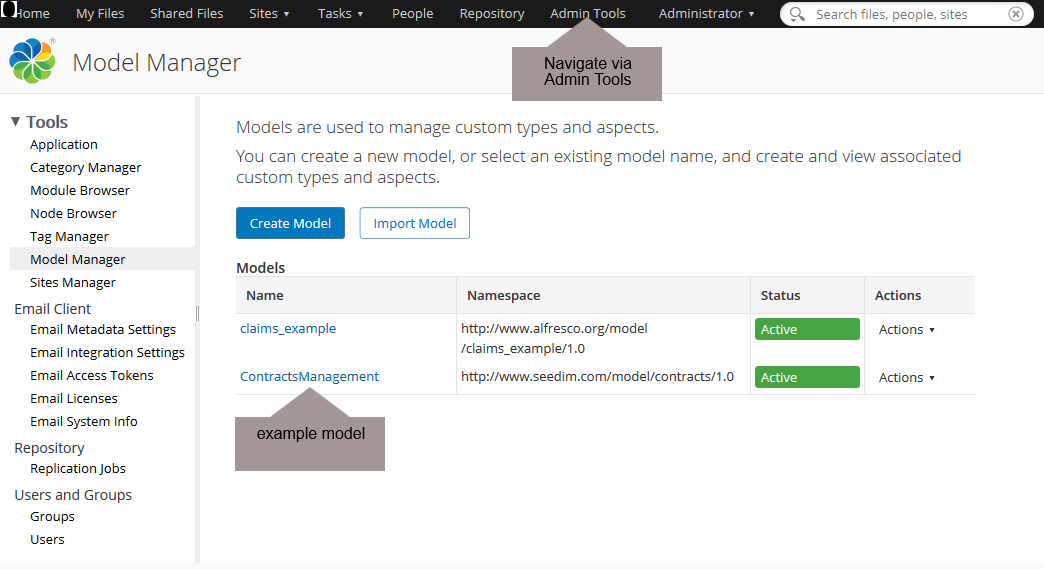Click the Email Client section heading
The height and width of the screenshot is (569, 1044).
point(53,309)
